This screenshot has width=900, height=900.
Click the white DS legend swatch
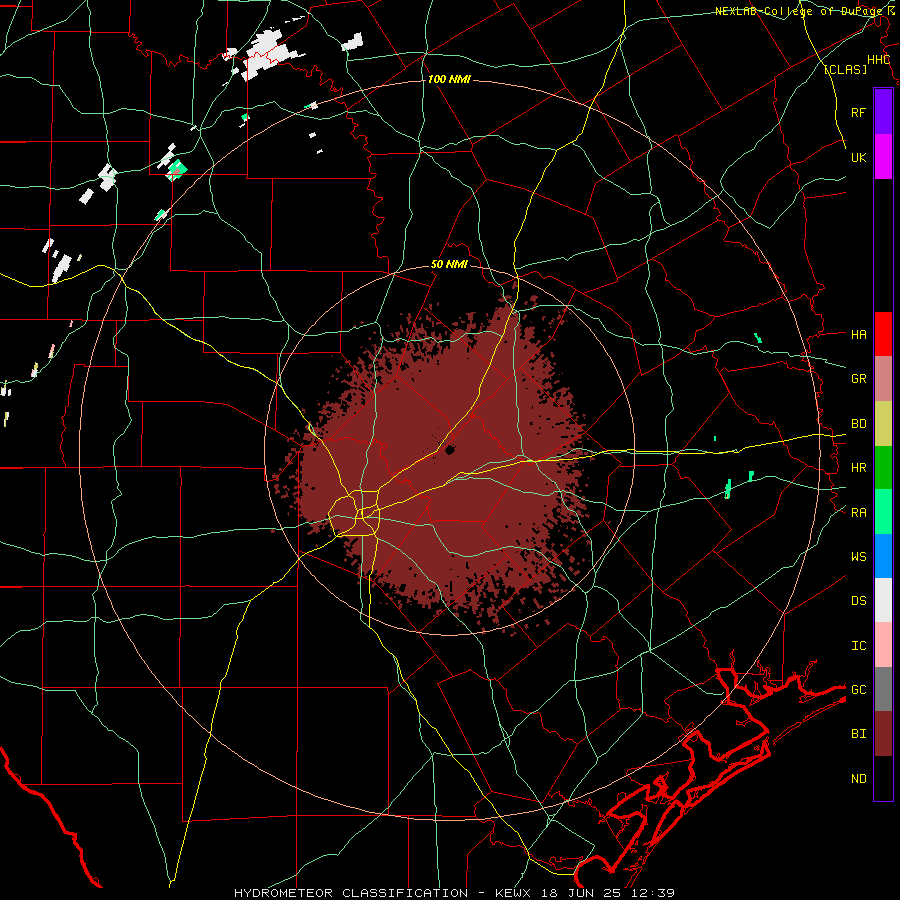883,600
